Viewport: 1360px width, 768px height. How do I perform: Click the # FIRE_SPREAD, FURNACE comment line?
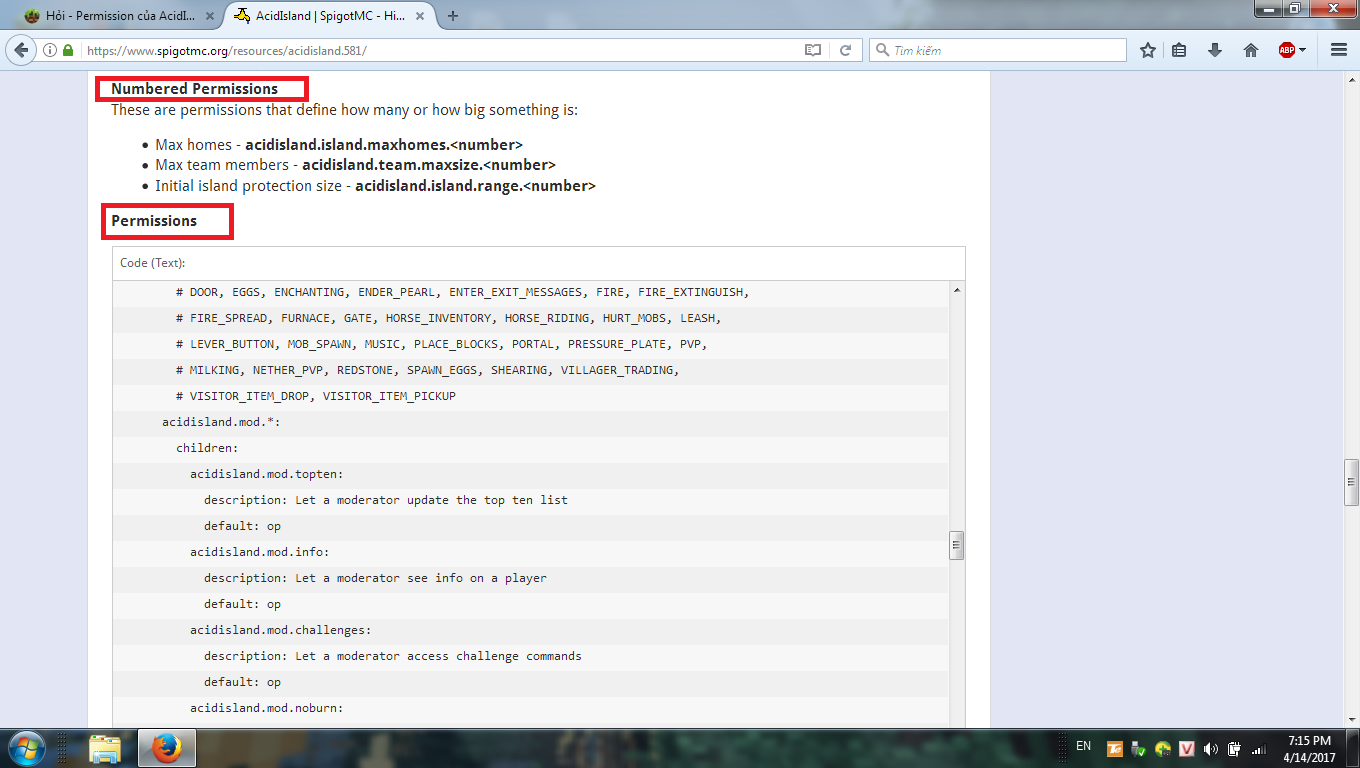(449, 318)
